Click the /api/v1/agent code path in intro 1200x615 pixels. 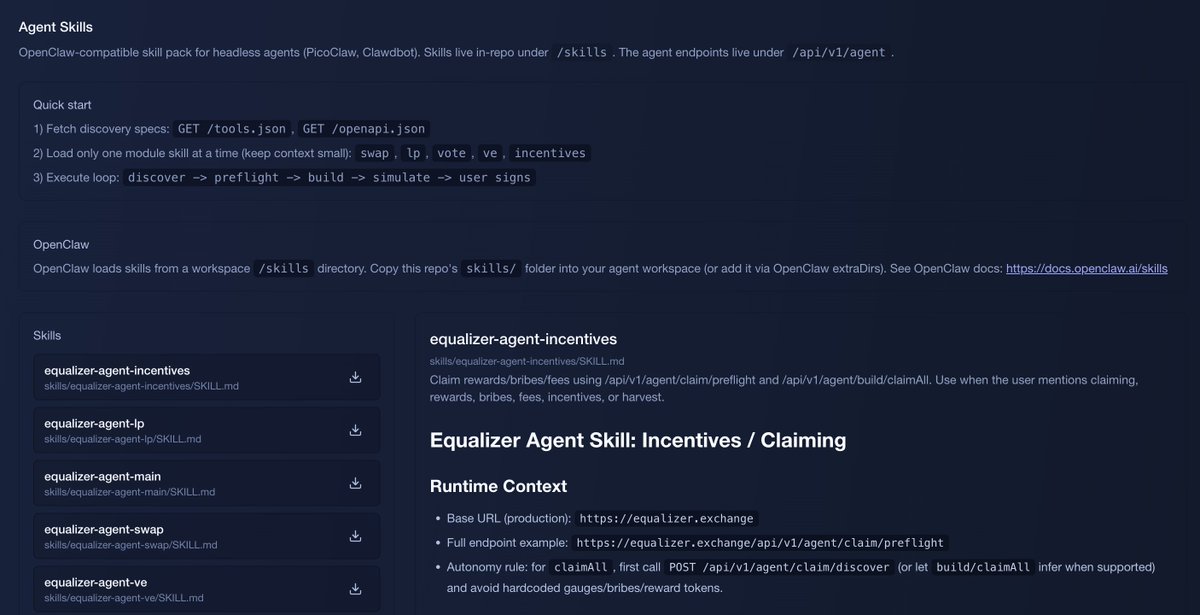tap(838, 52)
